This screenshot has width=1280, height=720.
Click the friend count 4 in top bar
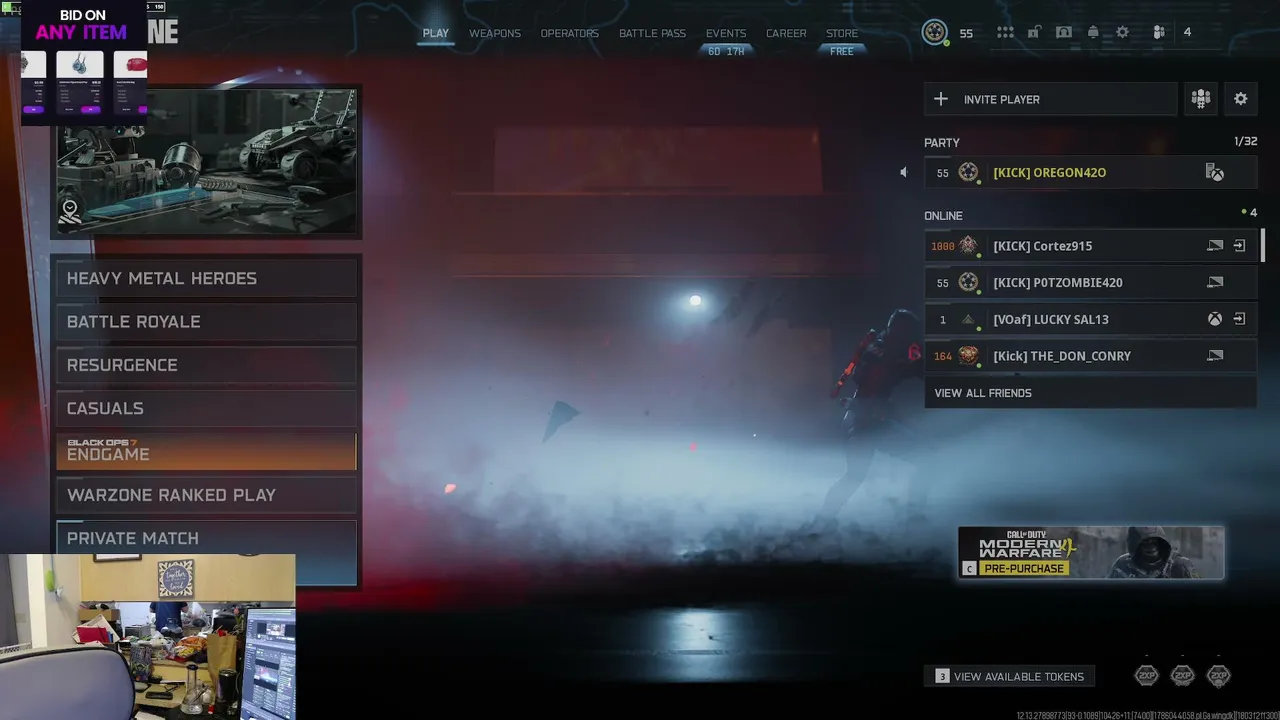[1187, 33]
